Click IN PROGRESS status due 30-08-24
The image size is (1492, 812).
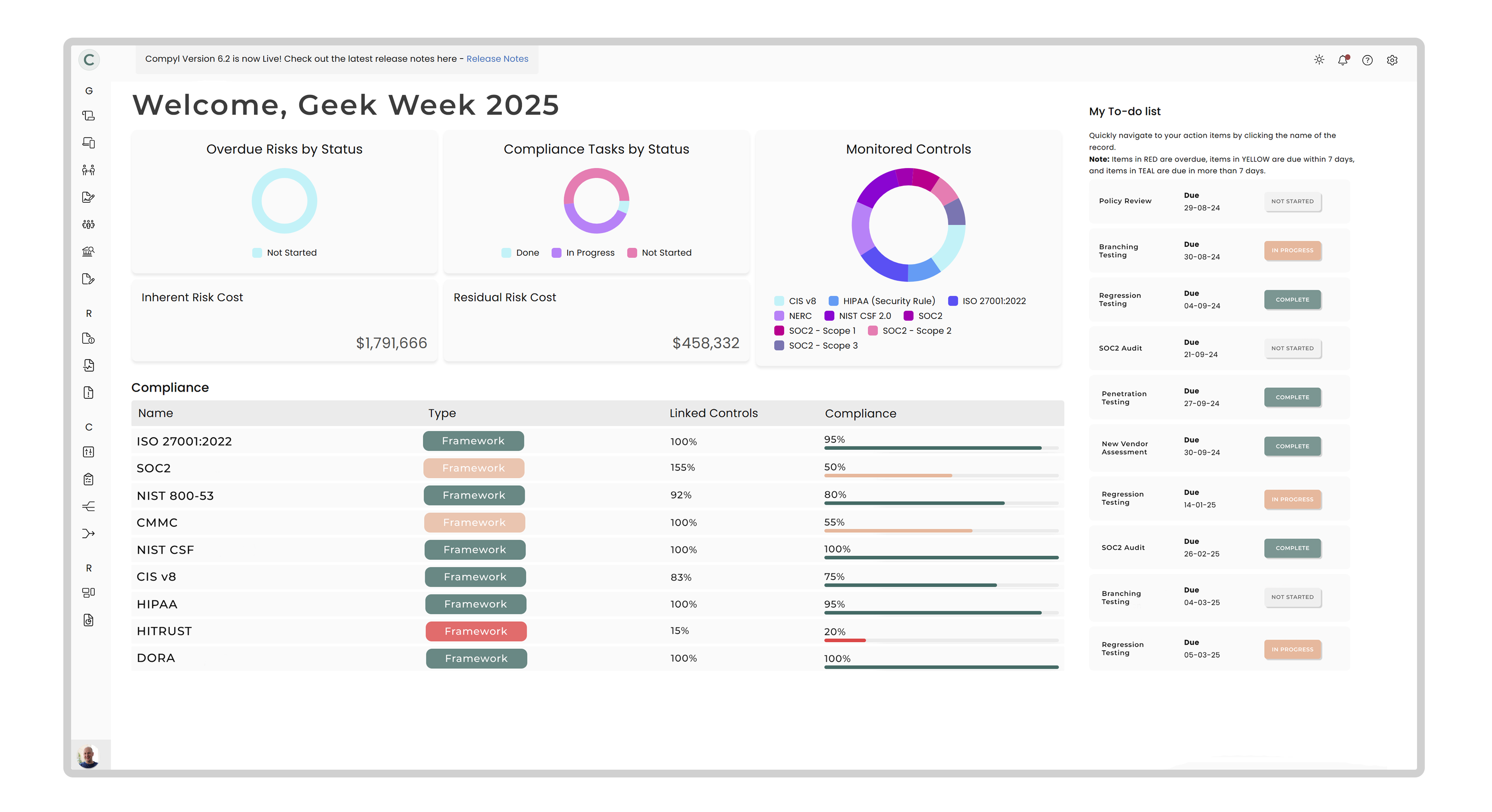coord(1292,250)
